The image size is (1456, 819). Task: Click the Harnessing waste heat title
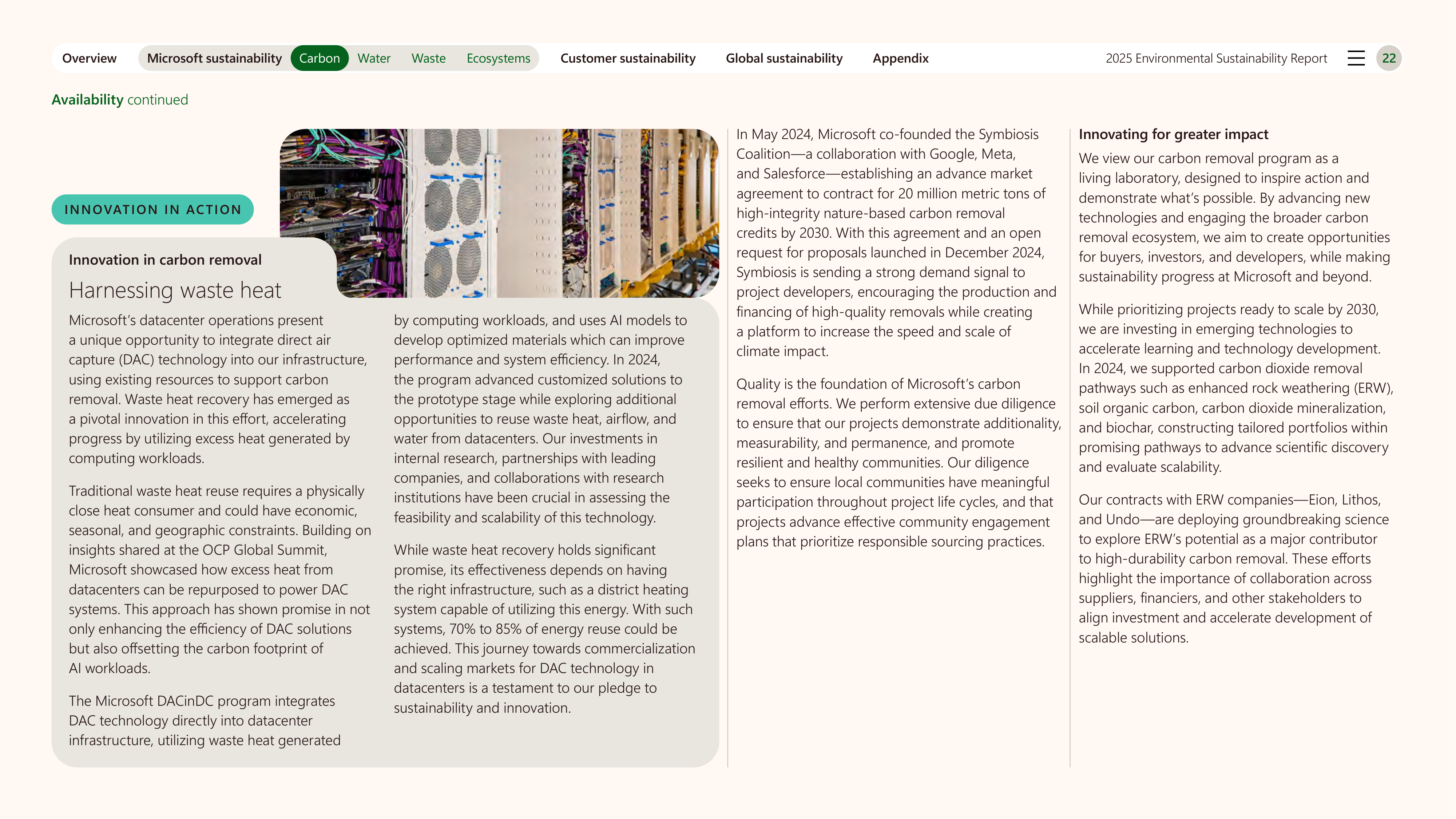(175, 290)
